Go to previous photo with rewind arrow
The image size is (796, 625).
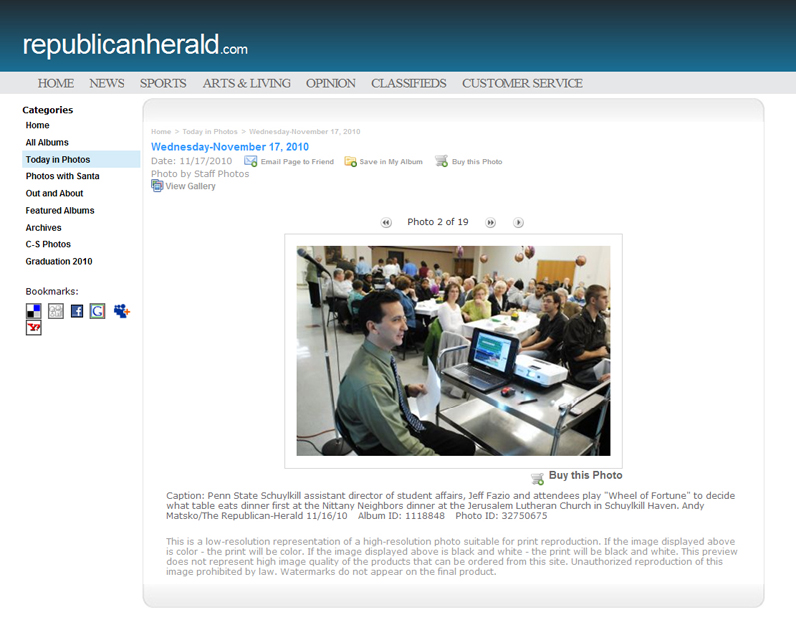tap(386, 223)
